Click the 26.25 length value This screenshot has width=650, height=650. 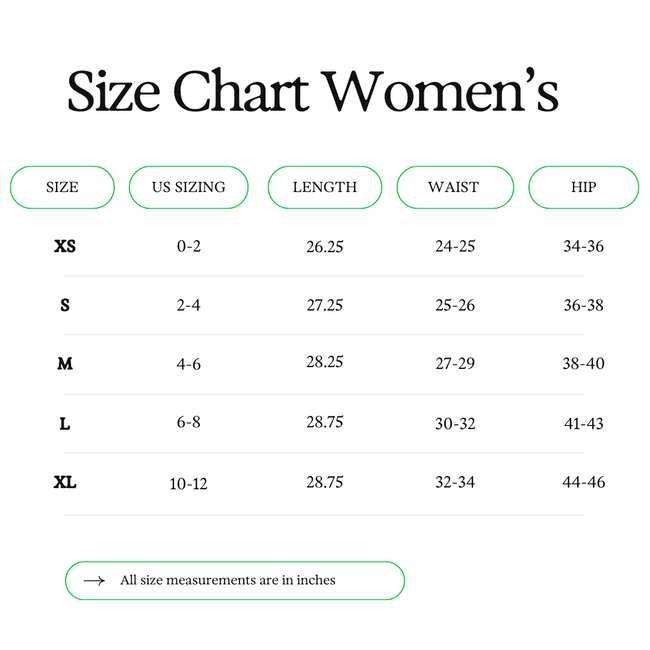tap(325, 246)
